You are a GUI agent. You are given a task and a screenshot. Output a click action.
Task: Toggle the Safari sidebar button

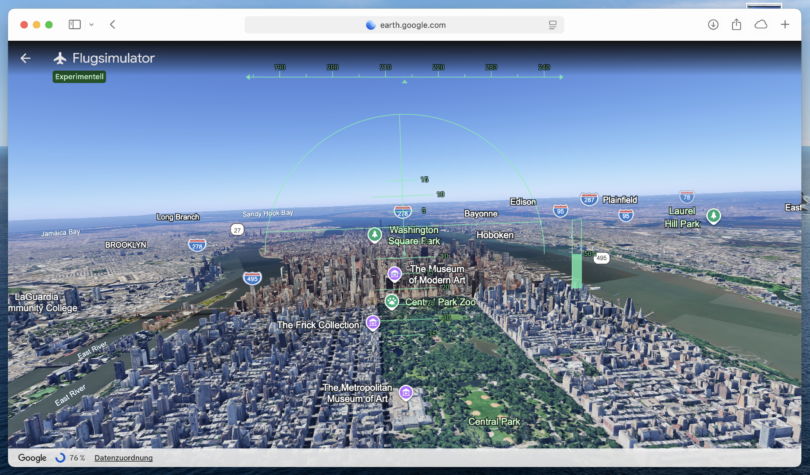click(x=75, y=24)
